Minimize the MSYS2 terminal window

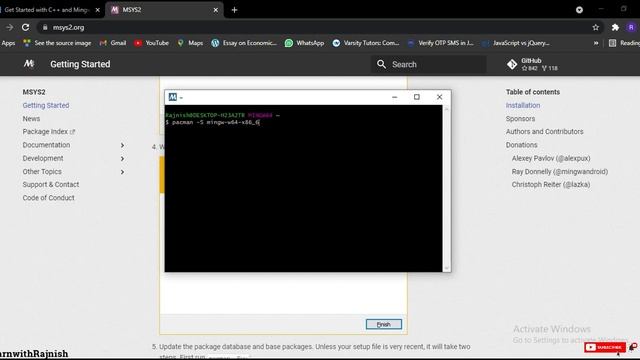(x=394, y=97)
